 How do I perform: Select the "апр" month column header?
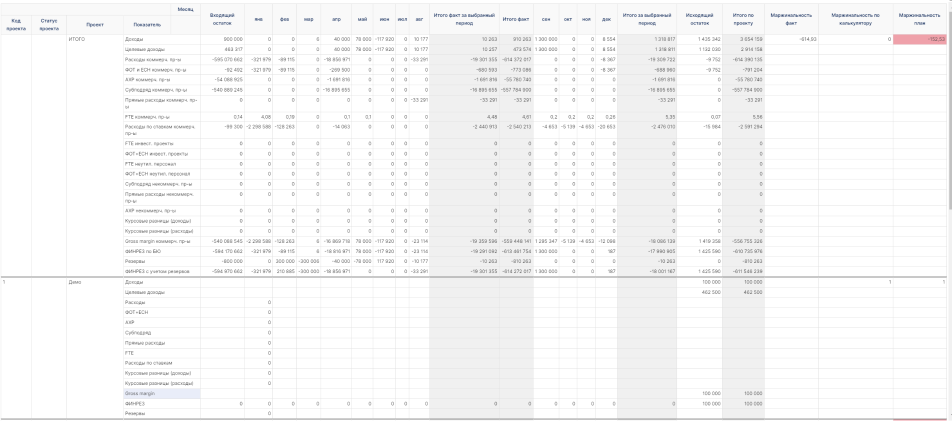pyautogui.click(x=336, y=18)
